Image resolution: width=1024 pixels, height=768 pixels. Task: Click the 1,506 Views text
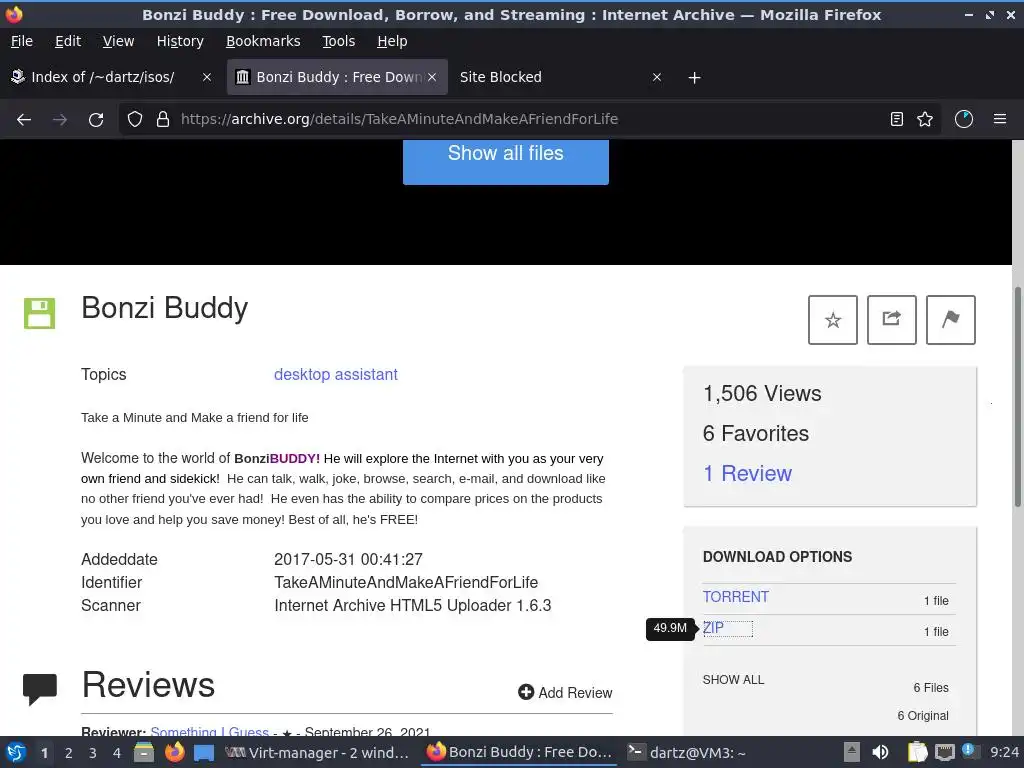pos(762,394)
